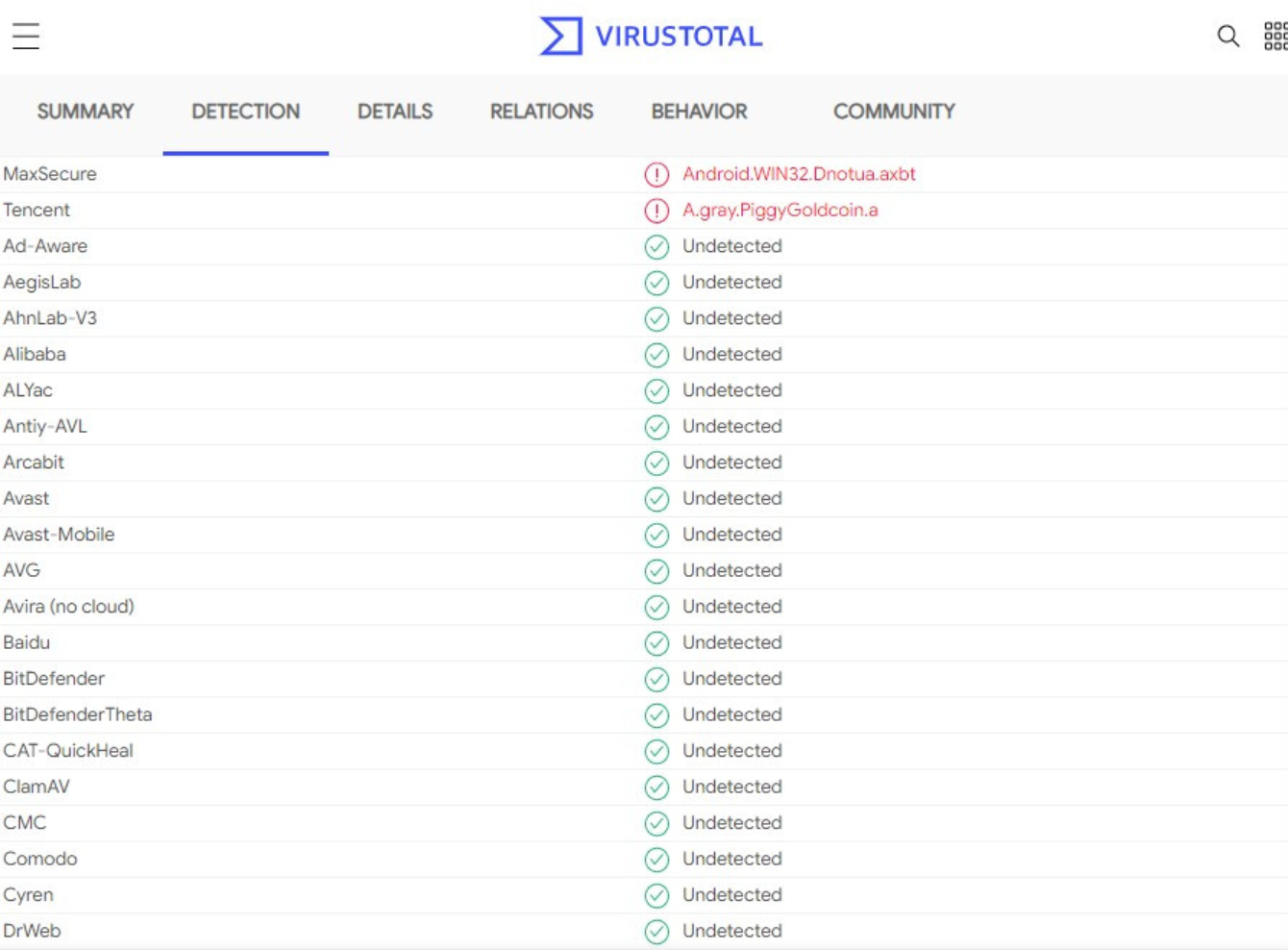Click Undetected text in the Avast row
The image size is (1288, 951).
(x=732, y=498)
